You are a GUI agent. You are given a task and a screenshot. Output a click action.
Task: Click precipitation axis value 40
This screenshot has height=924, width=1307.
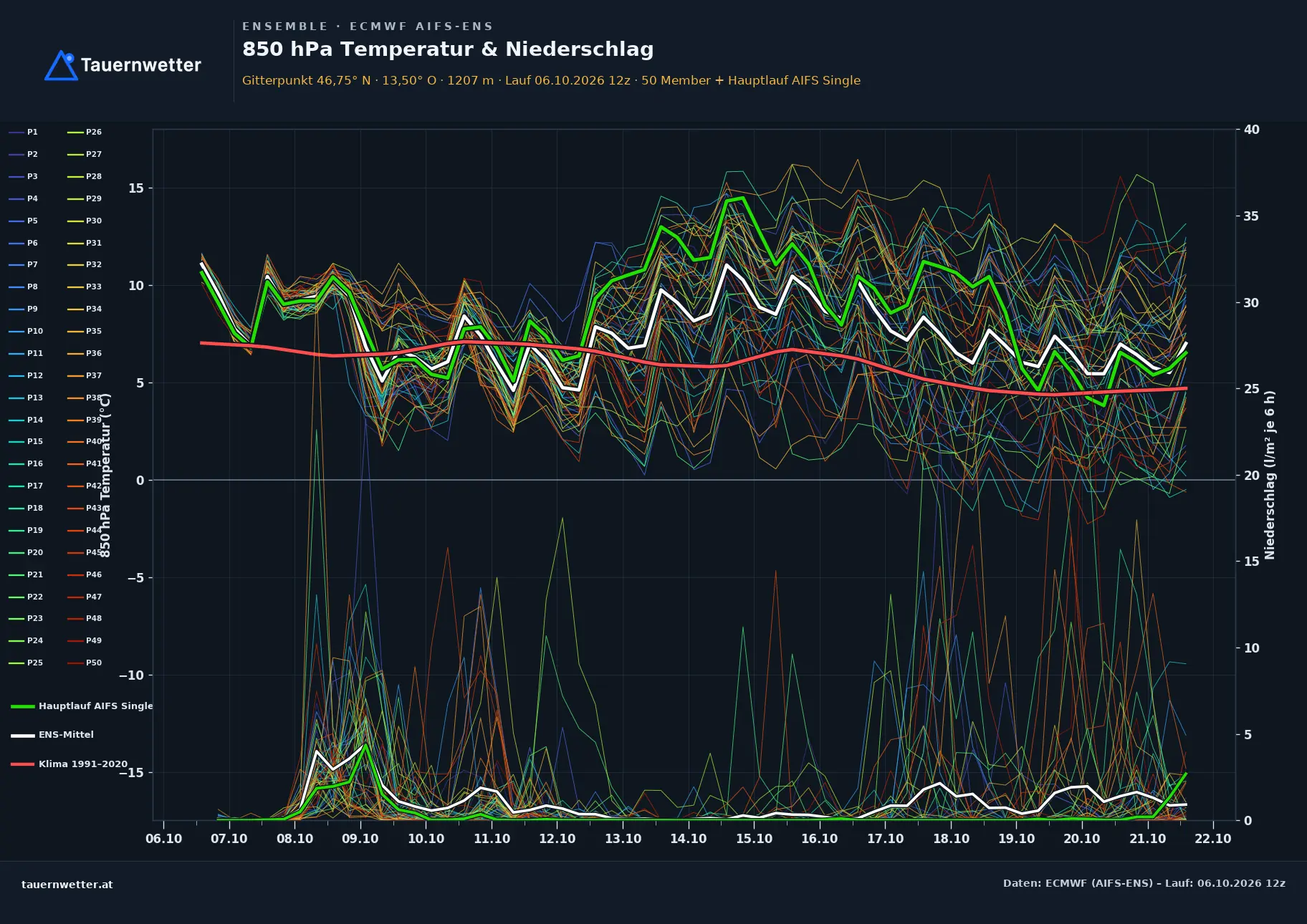(x=1252, y=130)
